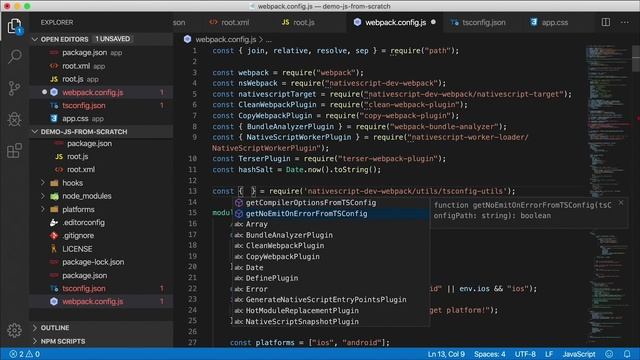Click JavaScript language mode

[579, 354]
